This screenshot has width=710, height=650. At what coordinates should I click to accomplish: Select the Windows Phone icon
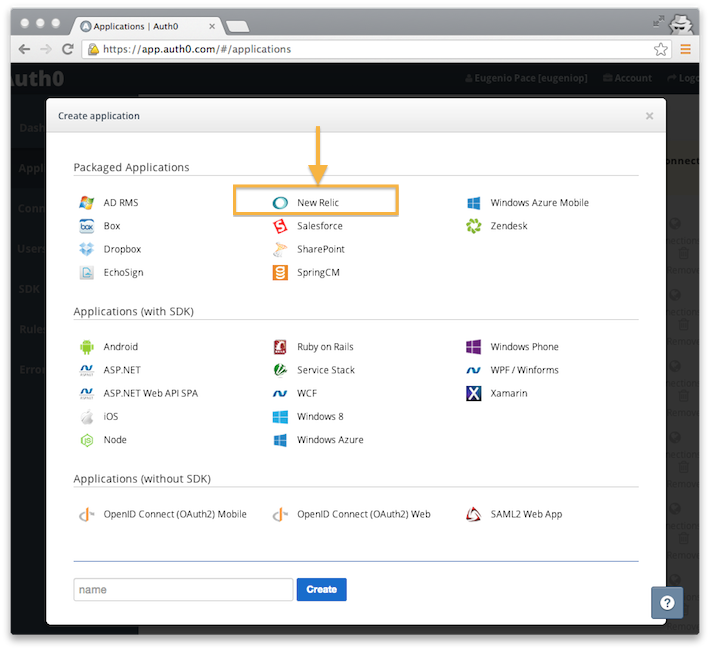pyautogui.click(x=474, y=347)
